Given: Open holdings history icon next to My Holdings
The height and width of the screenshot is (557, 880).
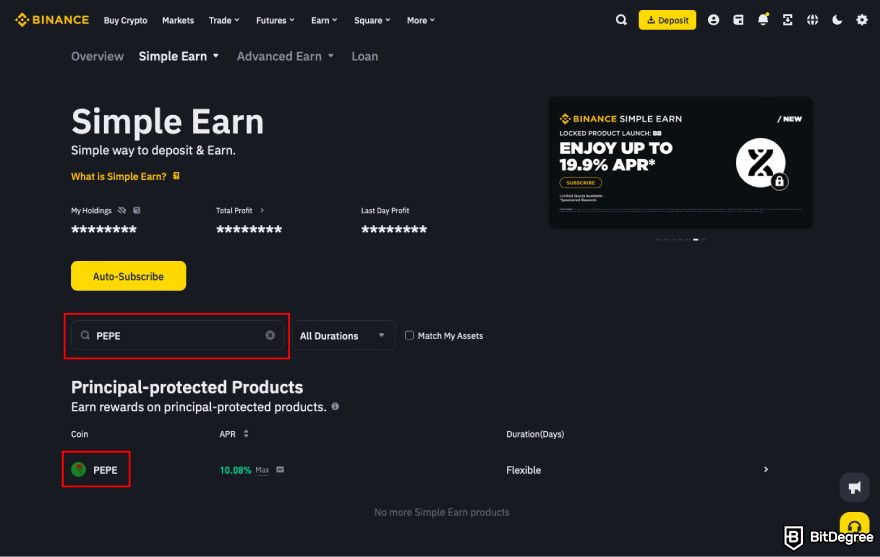Looking at the screenshot, I should (x=136, y=211).
